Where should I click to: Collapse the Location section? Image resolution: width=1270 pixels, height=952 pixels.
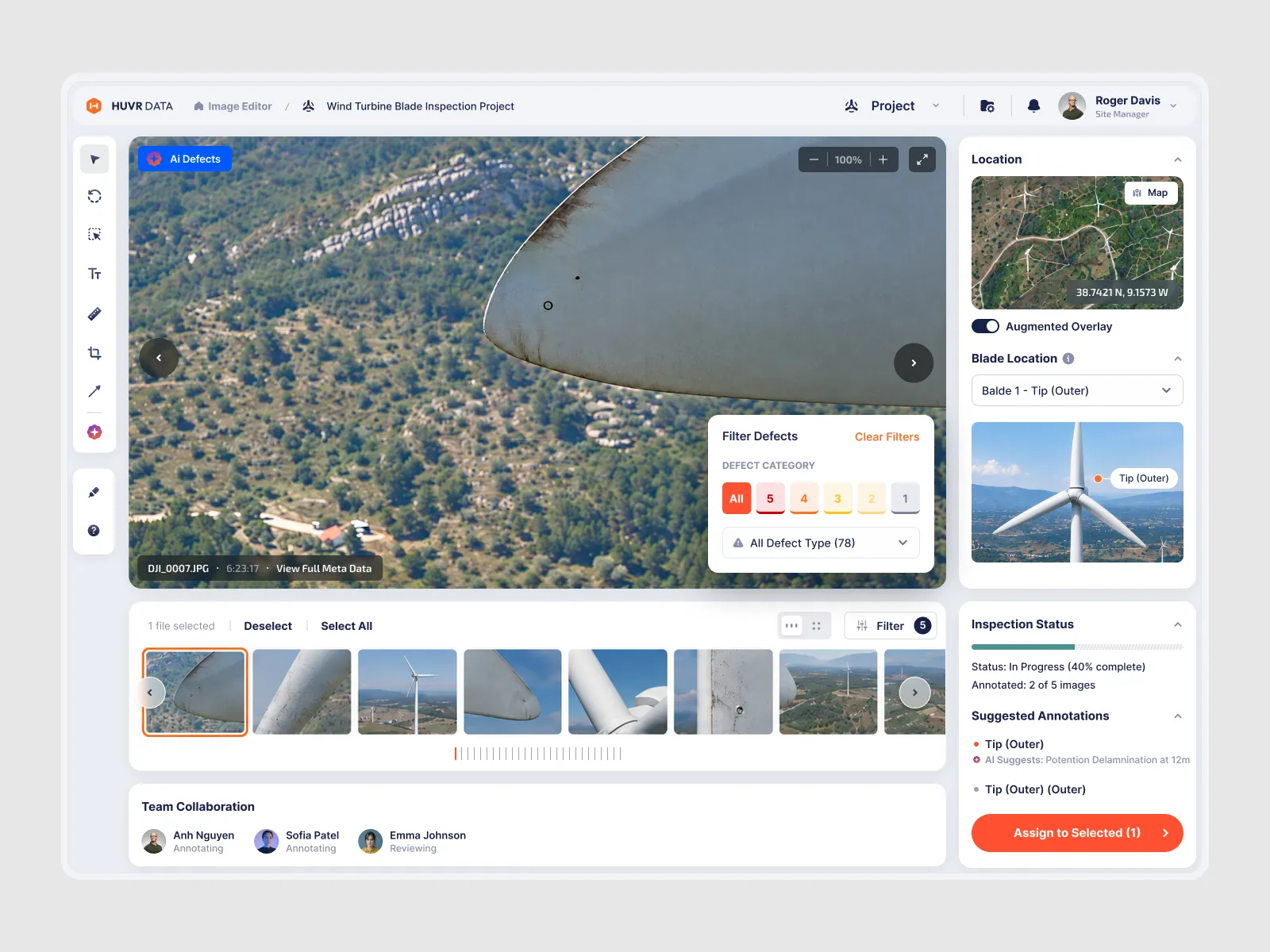(x=1178, y=159)
